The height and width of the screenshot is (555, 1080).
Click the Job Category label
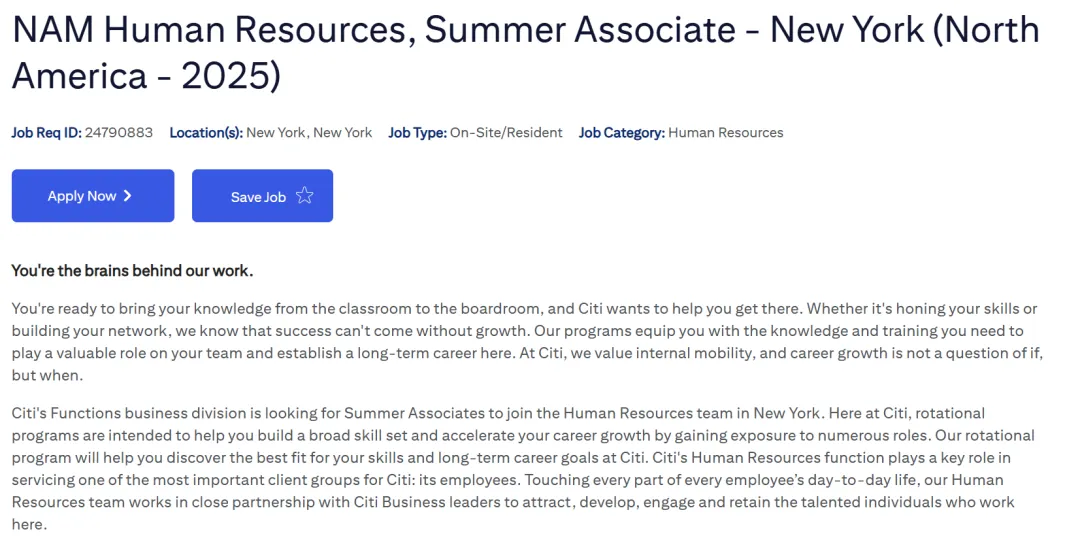click(622, 133)
